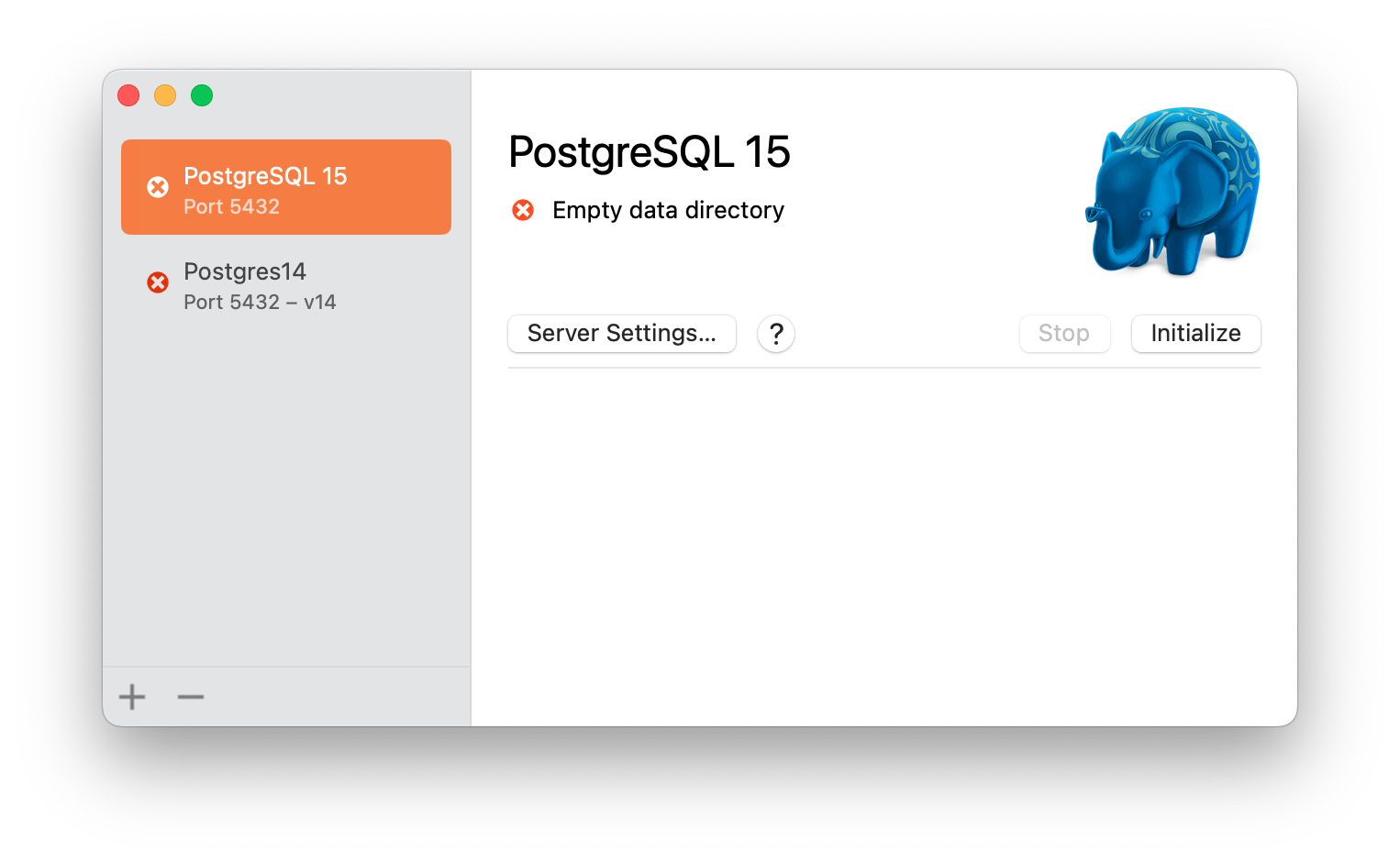Maximize the window with green button
1400x862 pixels.
click(x=202, y=95)
